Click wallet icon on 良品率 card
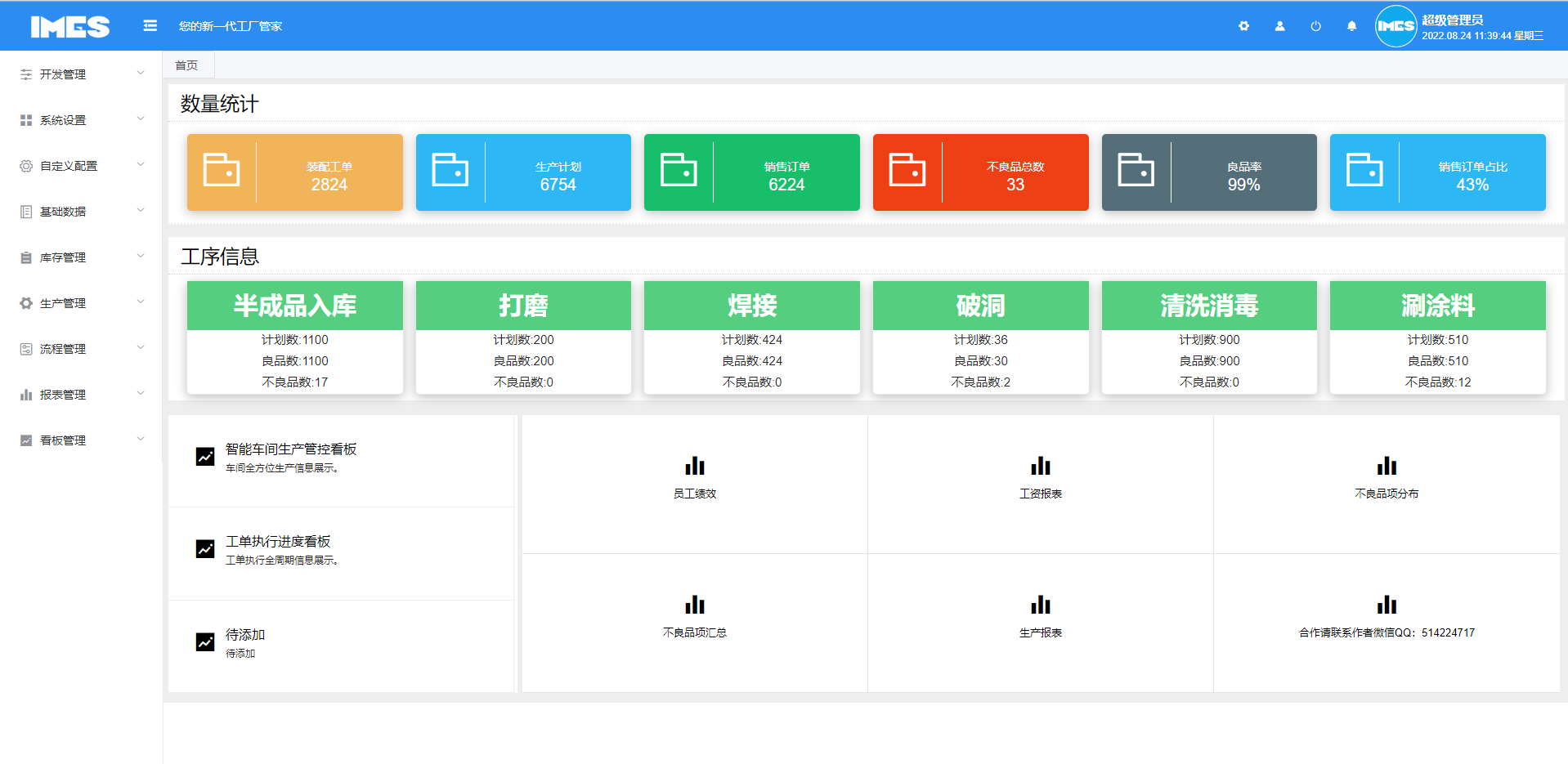Screen dimensions: 1568x764 [x=1136, y=170]
